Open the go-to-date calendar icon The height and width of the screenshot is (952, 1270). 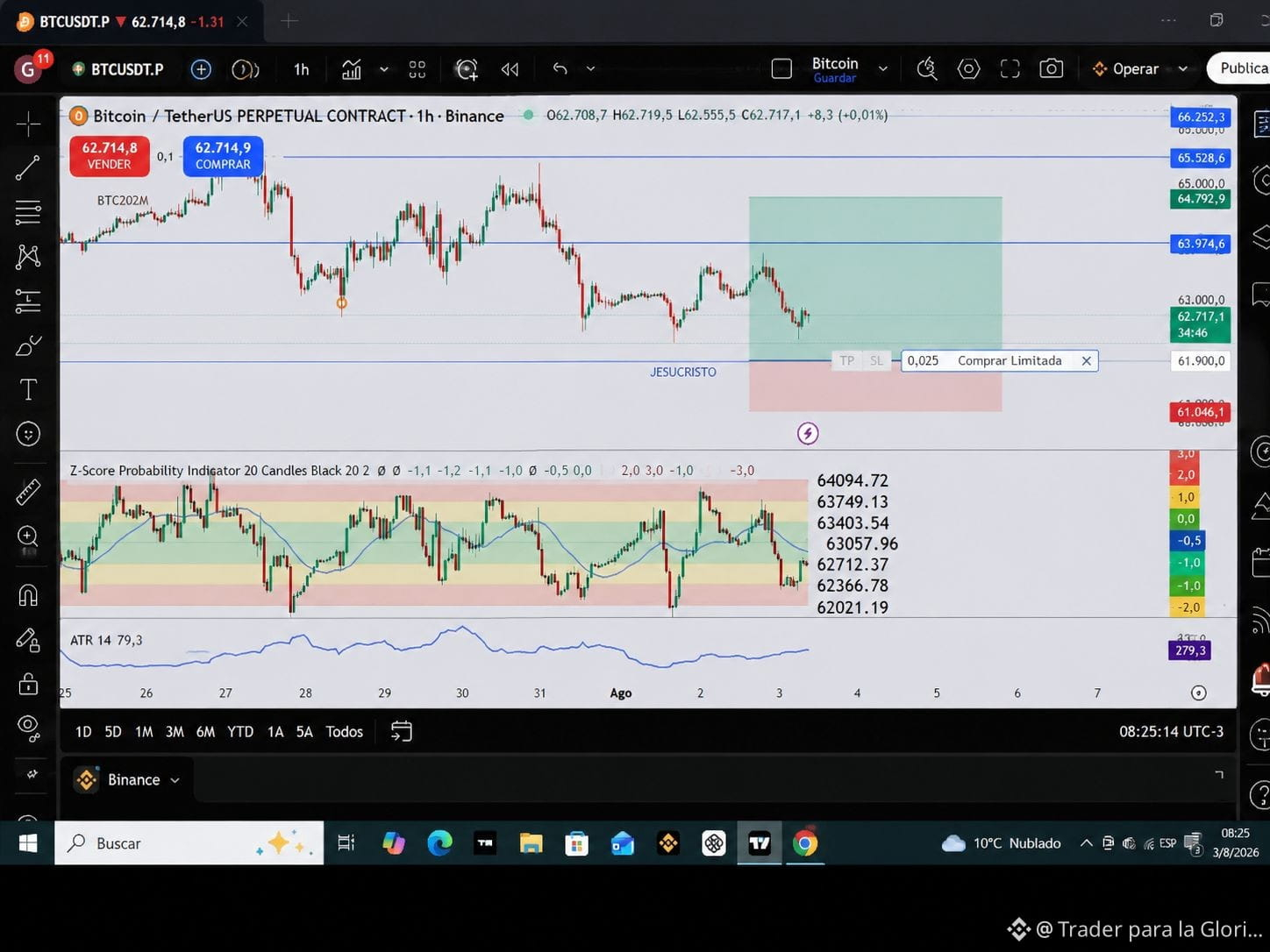[402, 731]
